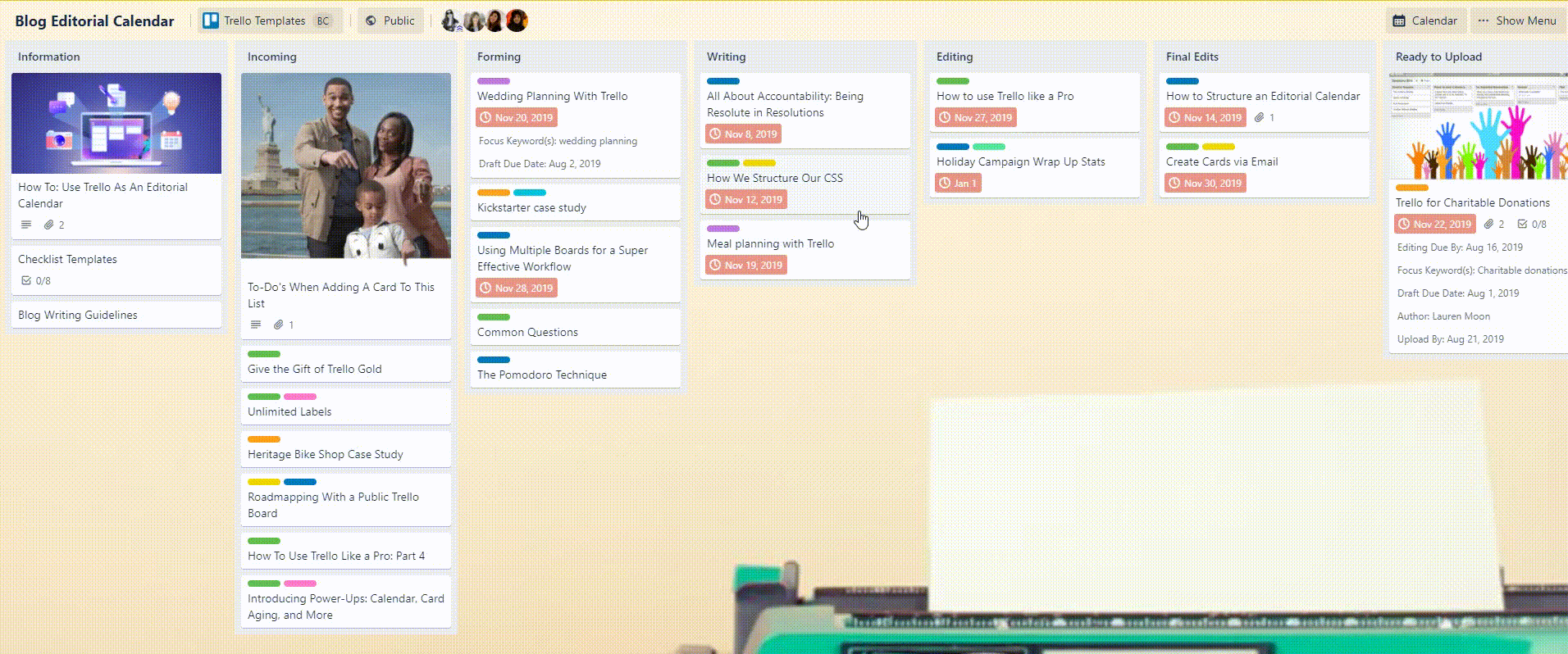Click yellow label on How We Structure Our CSS card
Screen dimensions: 1568x654
[759, 163]
